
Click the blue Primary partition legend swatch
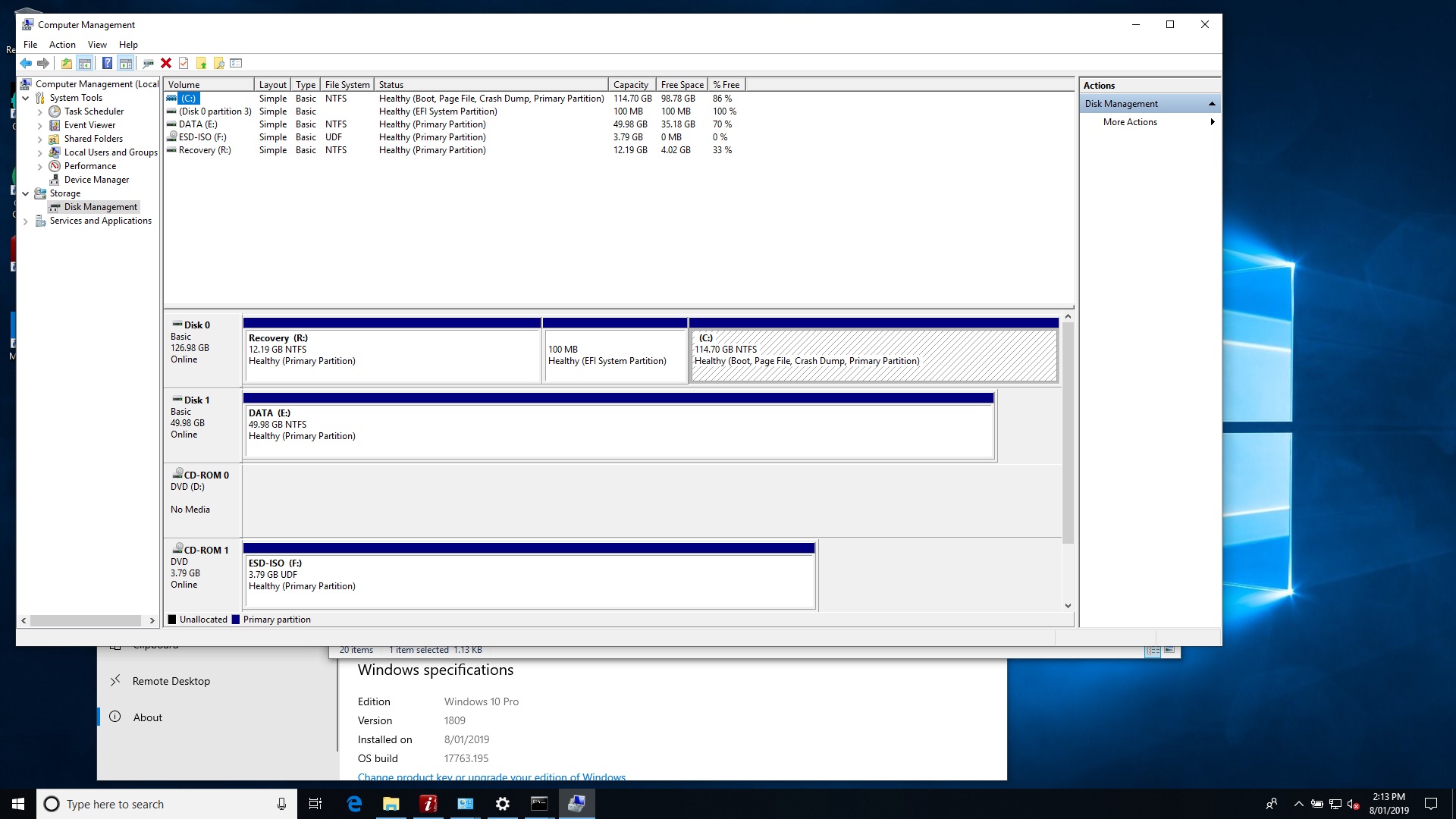click(236, 620)
